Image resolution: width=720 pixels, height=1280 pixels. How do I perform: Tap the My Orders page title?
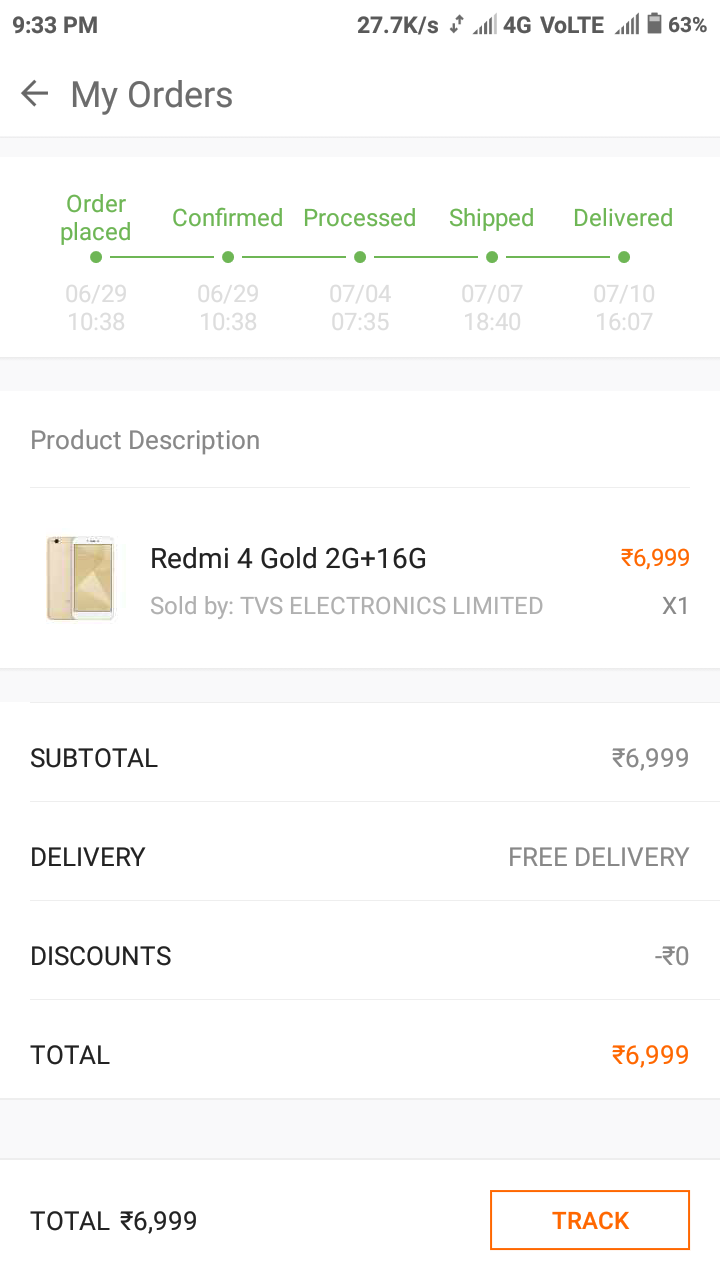pyautogui.click(x=152, y=95)
